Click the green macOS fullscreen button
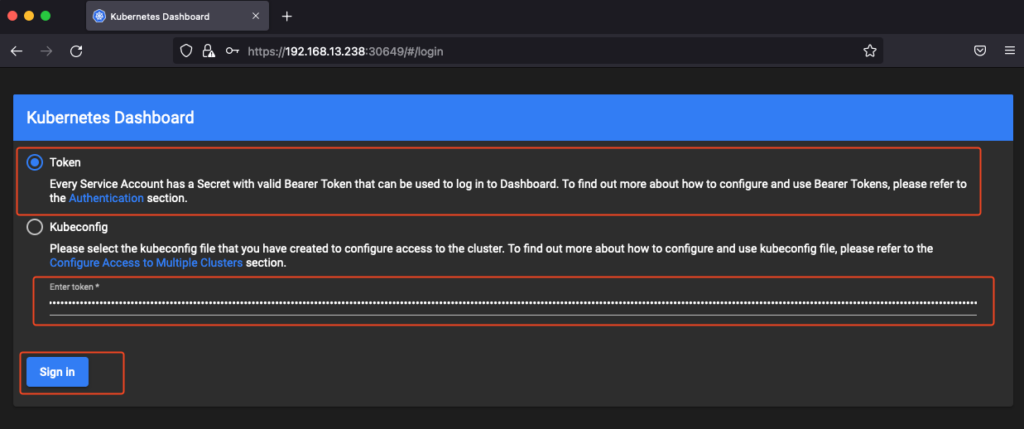The height and width of the screenshot is (429, 1024). coord(45,16)
